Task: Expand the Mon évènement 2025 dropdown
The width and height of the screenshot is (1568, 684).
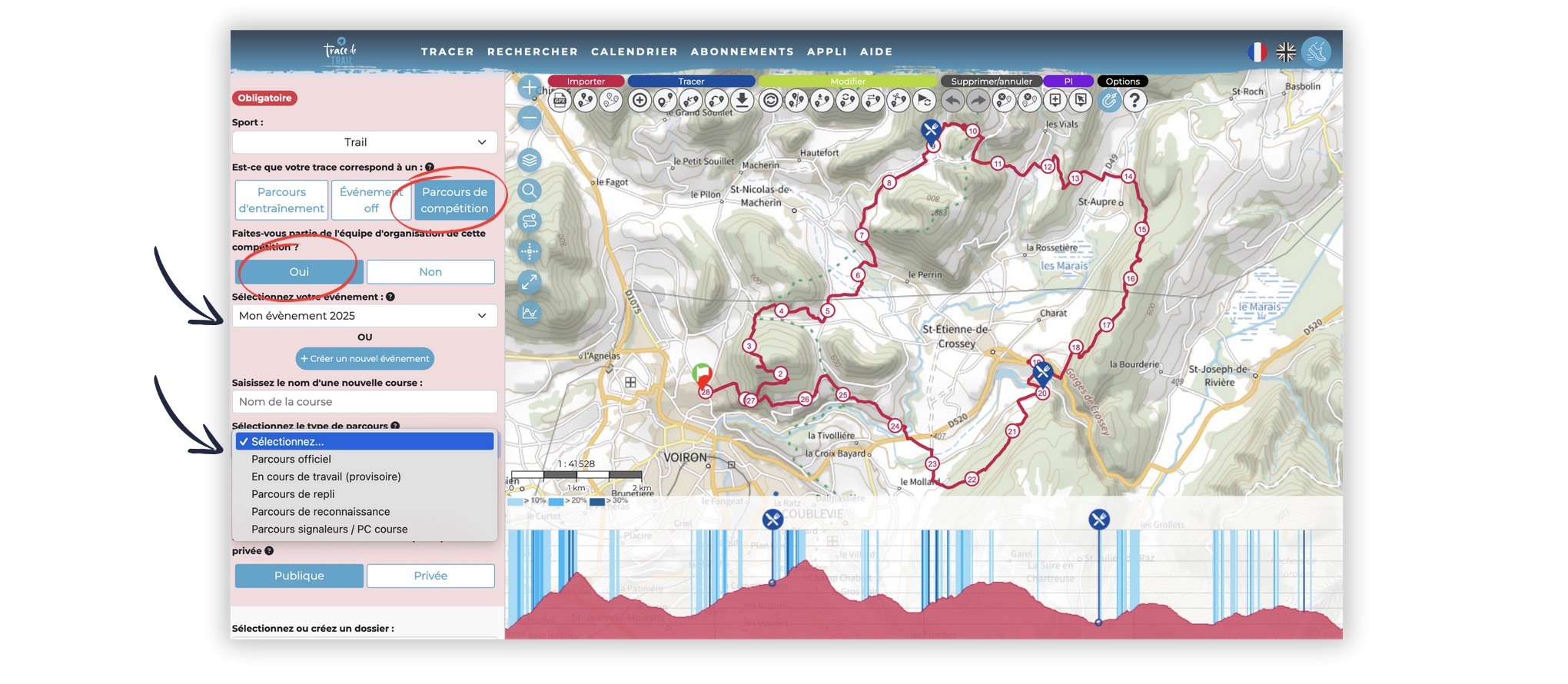Action: coord(364,316)
